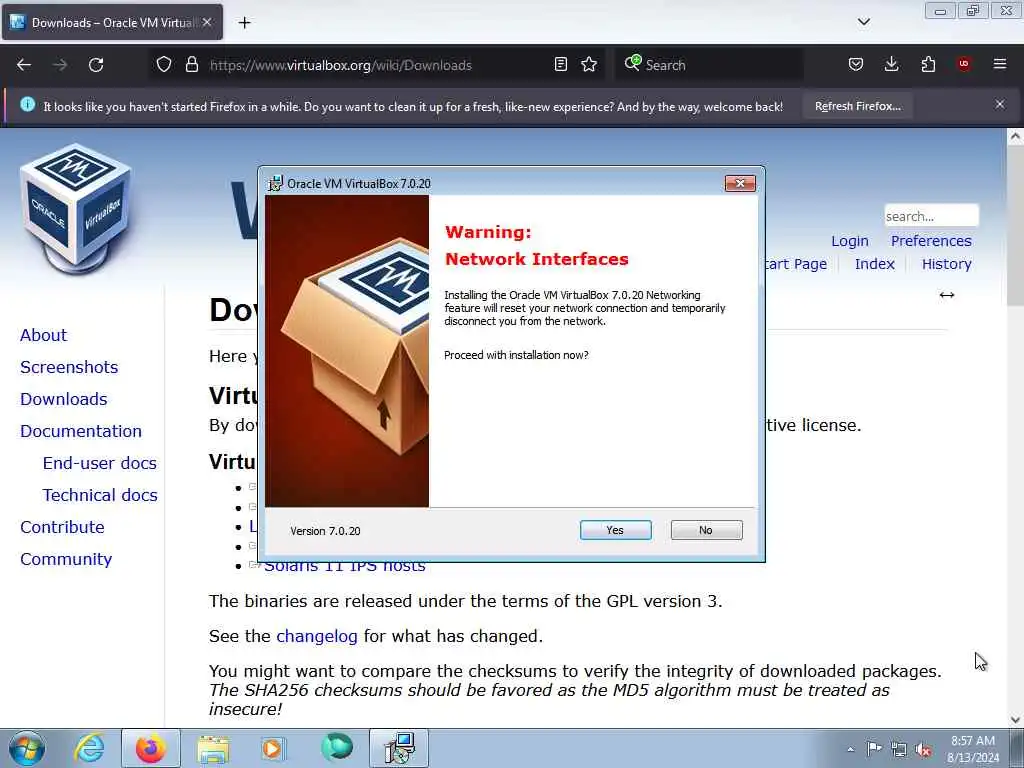Open Technical docs link

click(x=100, y=495)
